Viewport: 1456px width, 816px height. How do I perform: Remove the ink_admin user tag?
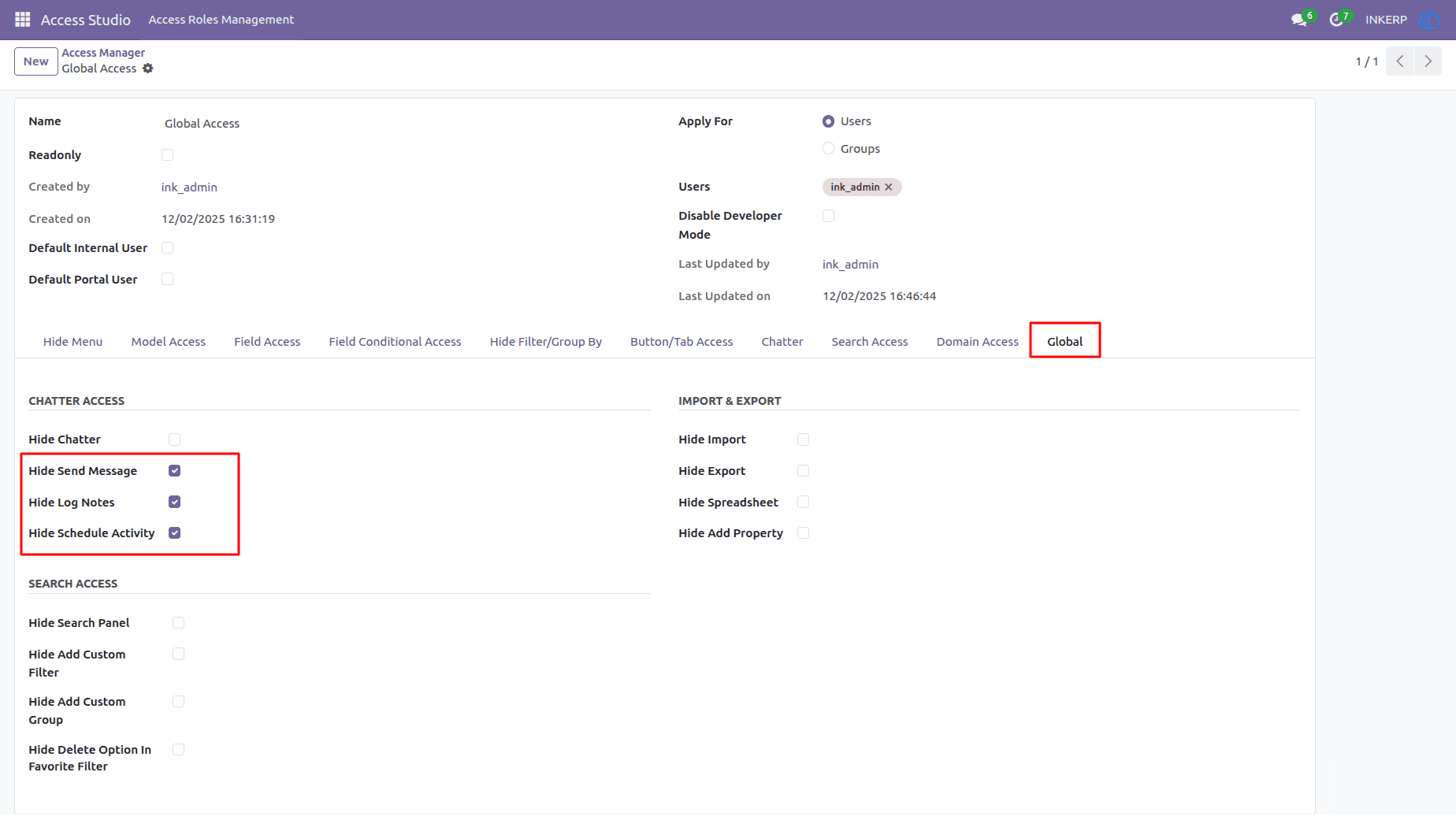[x=889, y=187]
